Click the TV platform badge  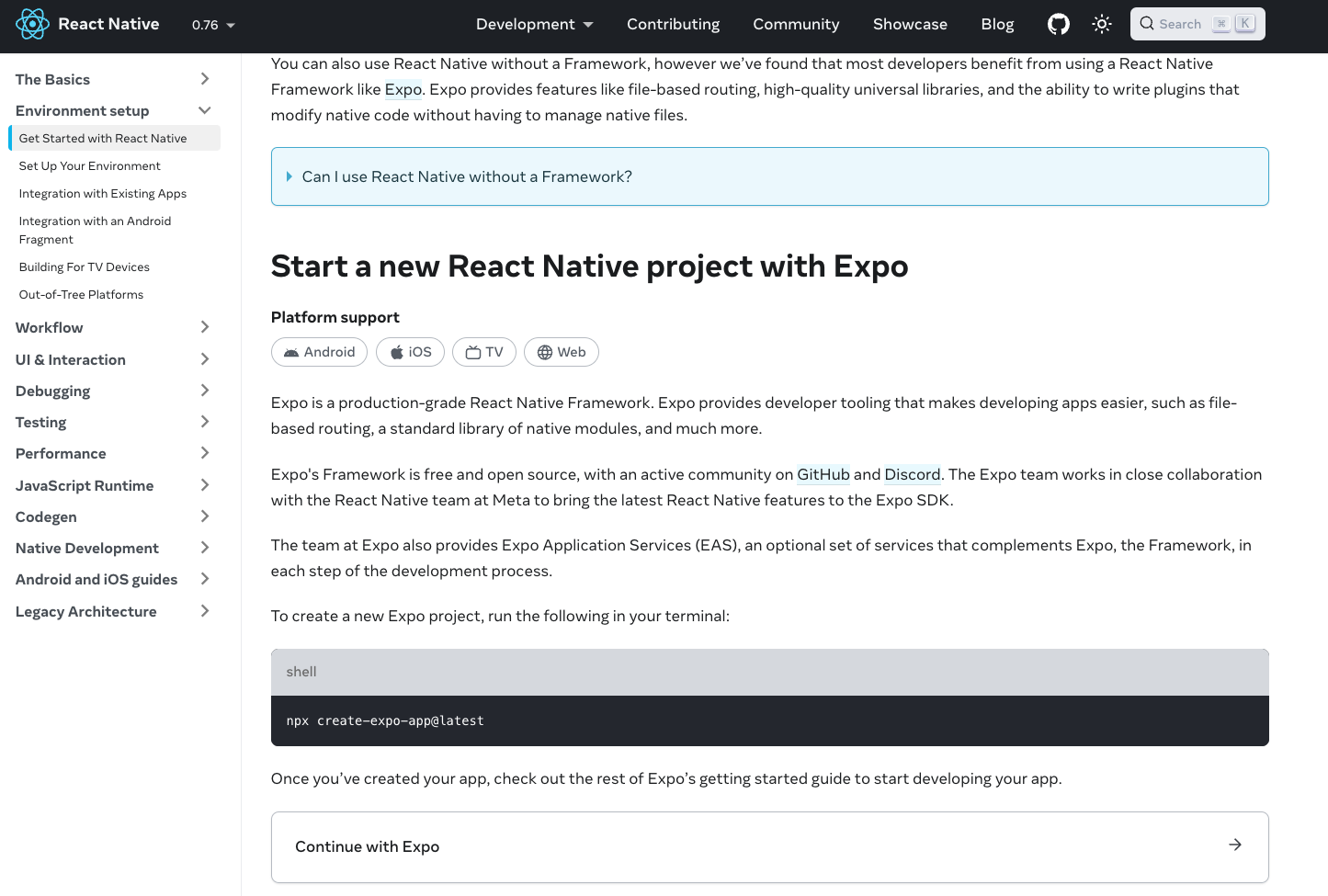[x=484, y=352]
